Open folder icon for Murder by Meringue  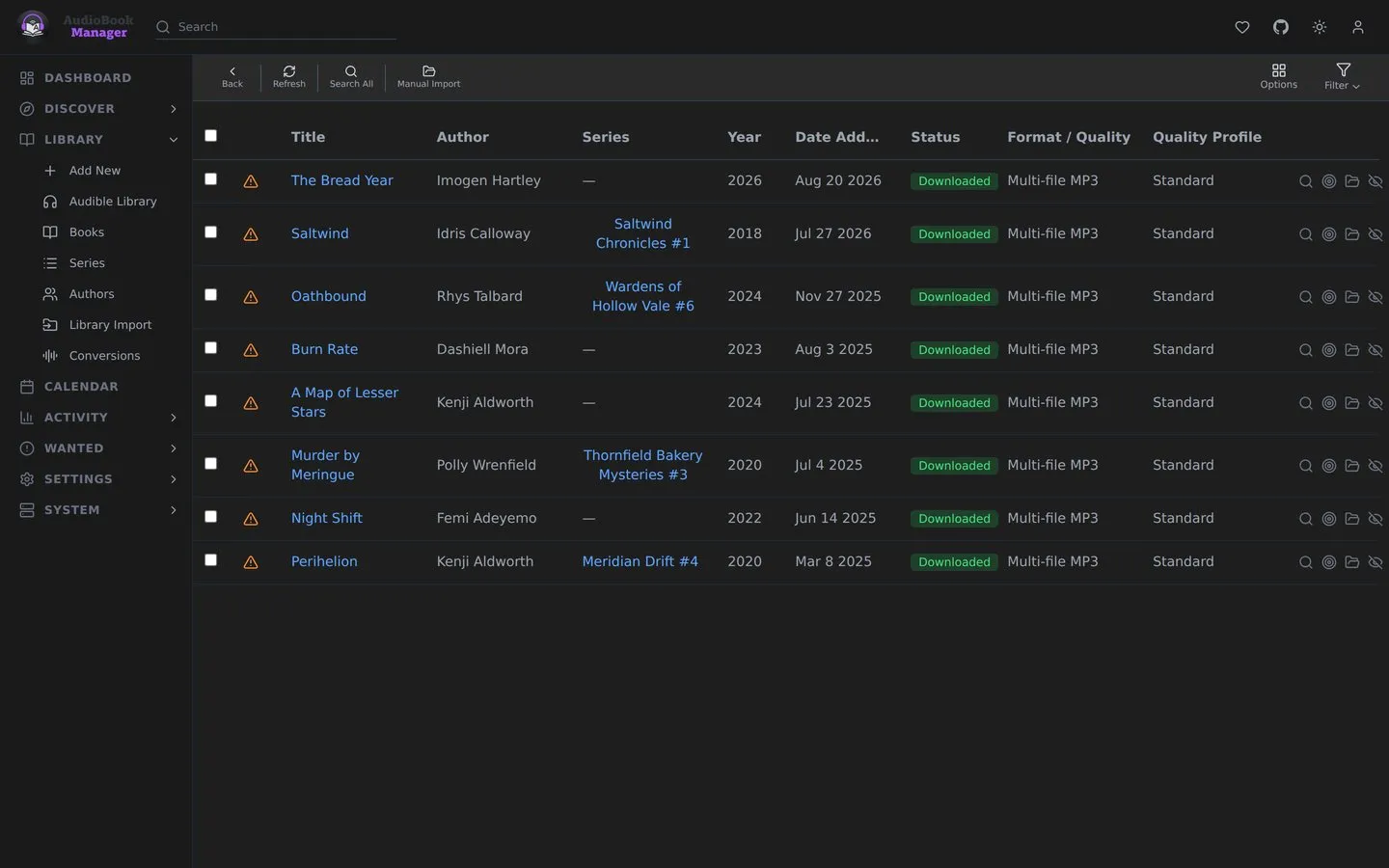tap(1351, 466)
